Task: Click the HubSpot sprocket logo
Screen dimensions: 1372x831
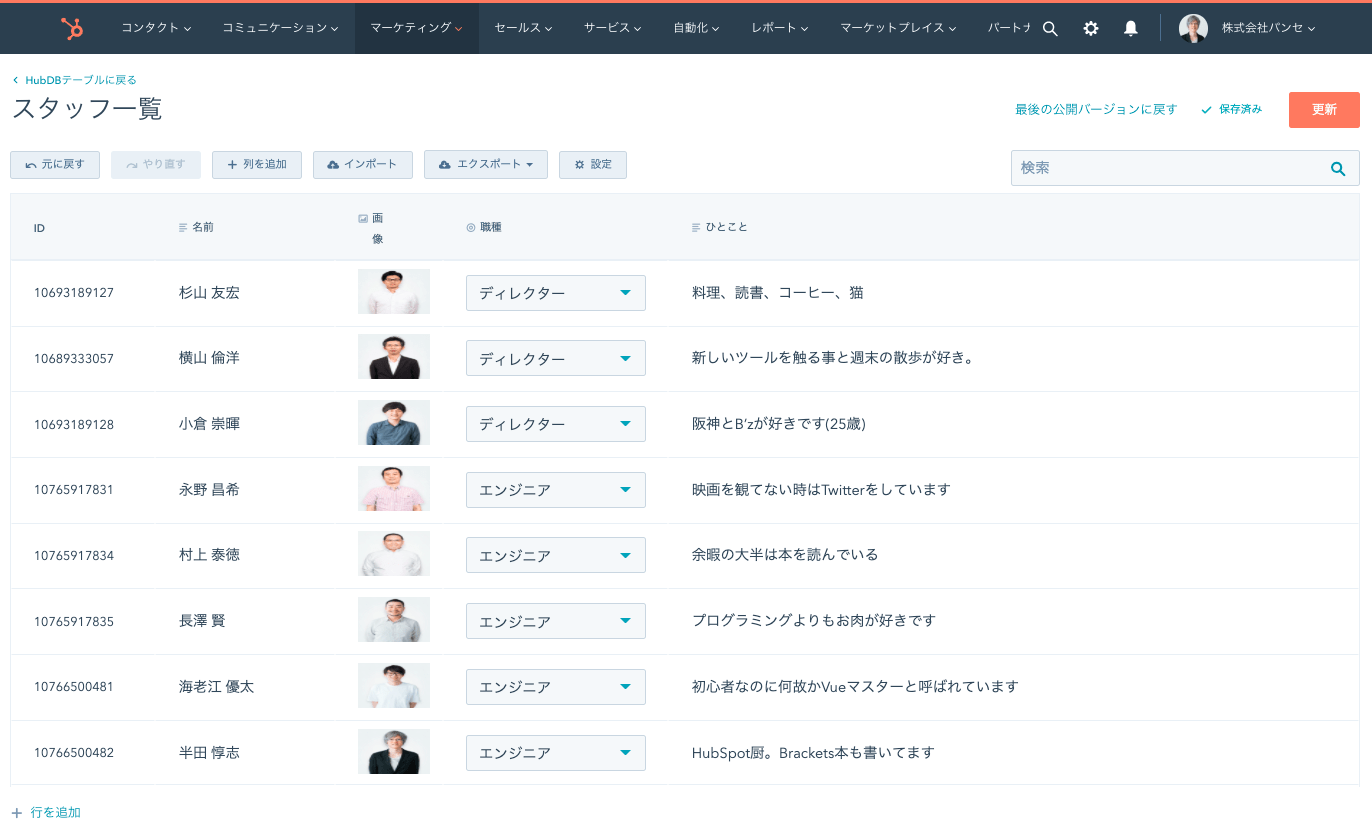Action: 72,28
